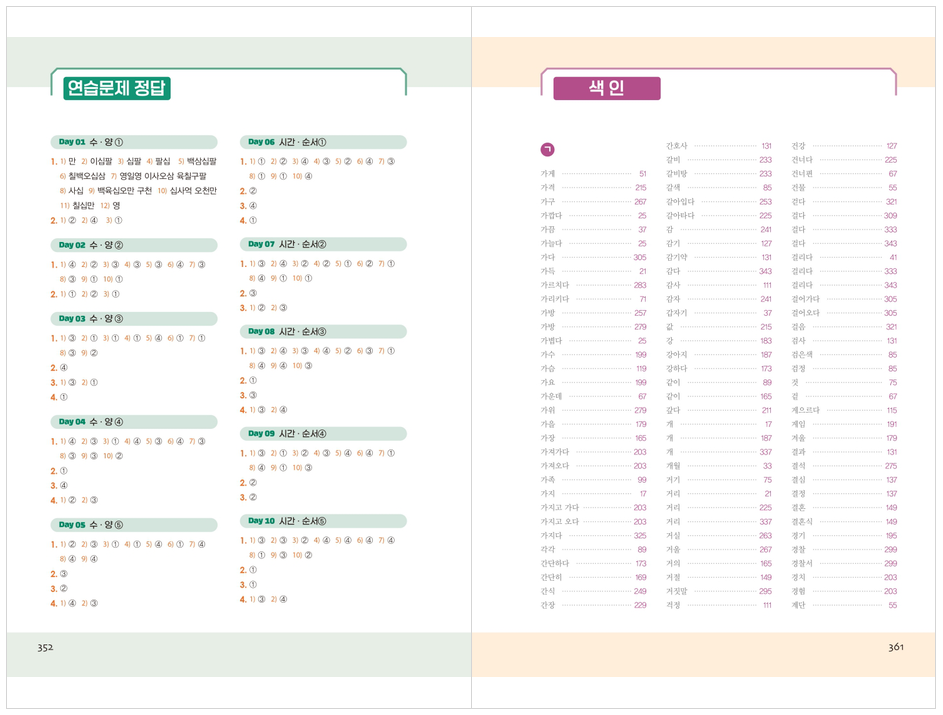Click the index entry 걸어가다
This screenshot has height=715, width=943.
[844, 299]
